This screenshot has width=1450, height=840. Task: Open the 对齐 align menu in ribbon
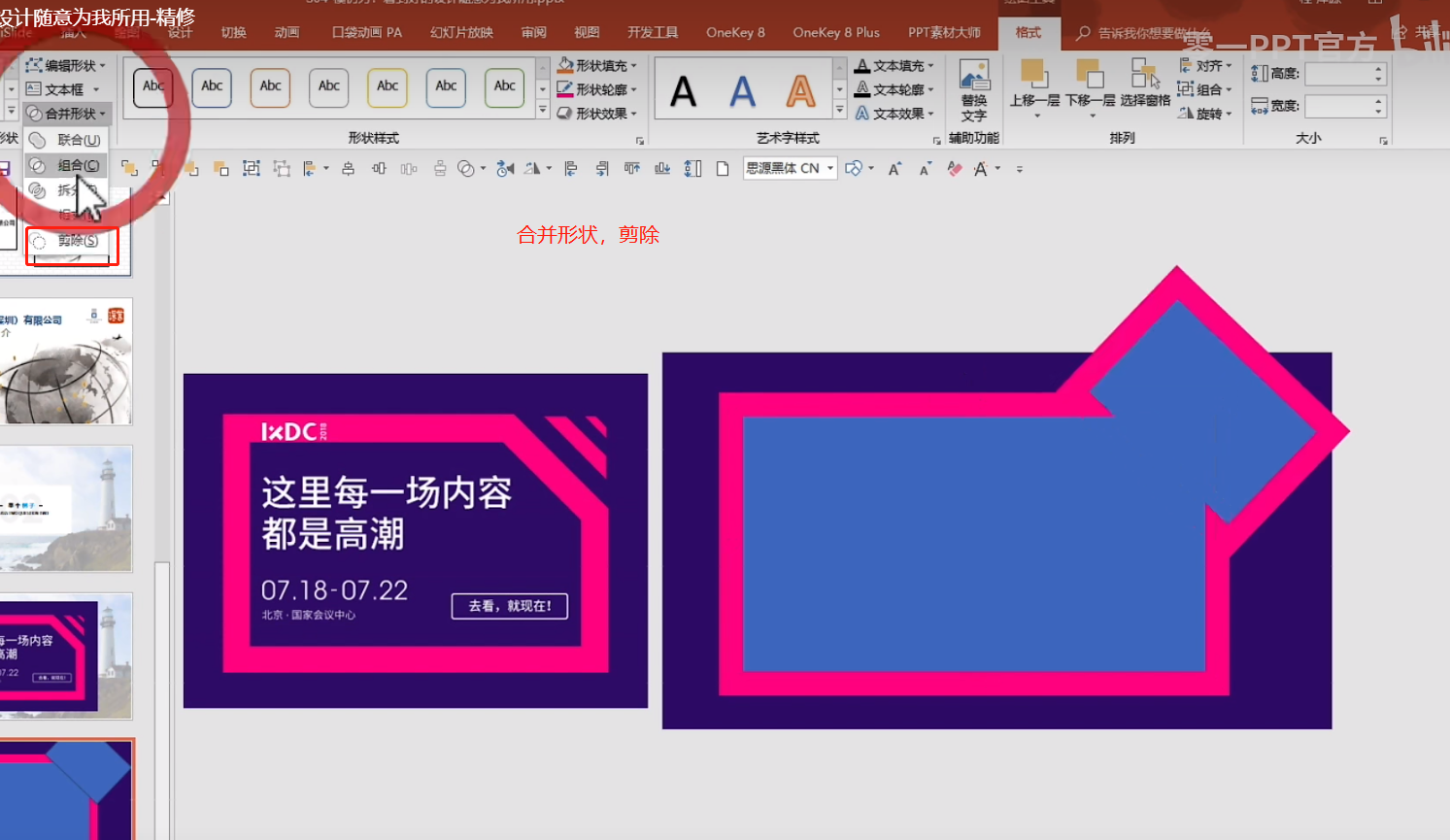pyautogui.click(x=1205, y=65)
